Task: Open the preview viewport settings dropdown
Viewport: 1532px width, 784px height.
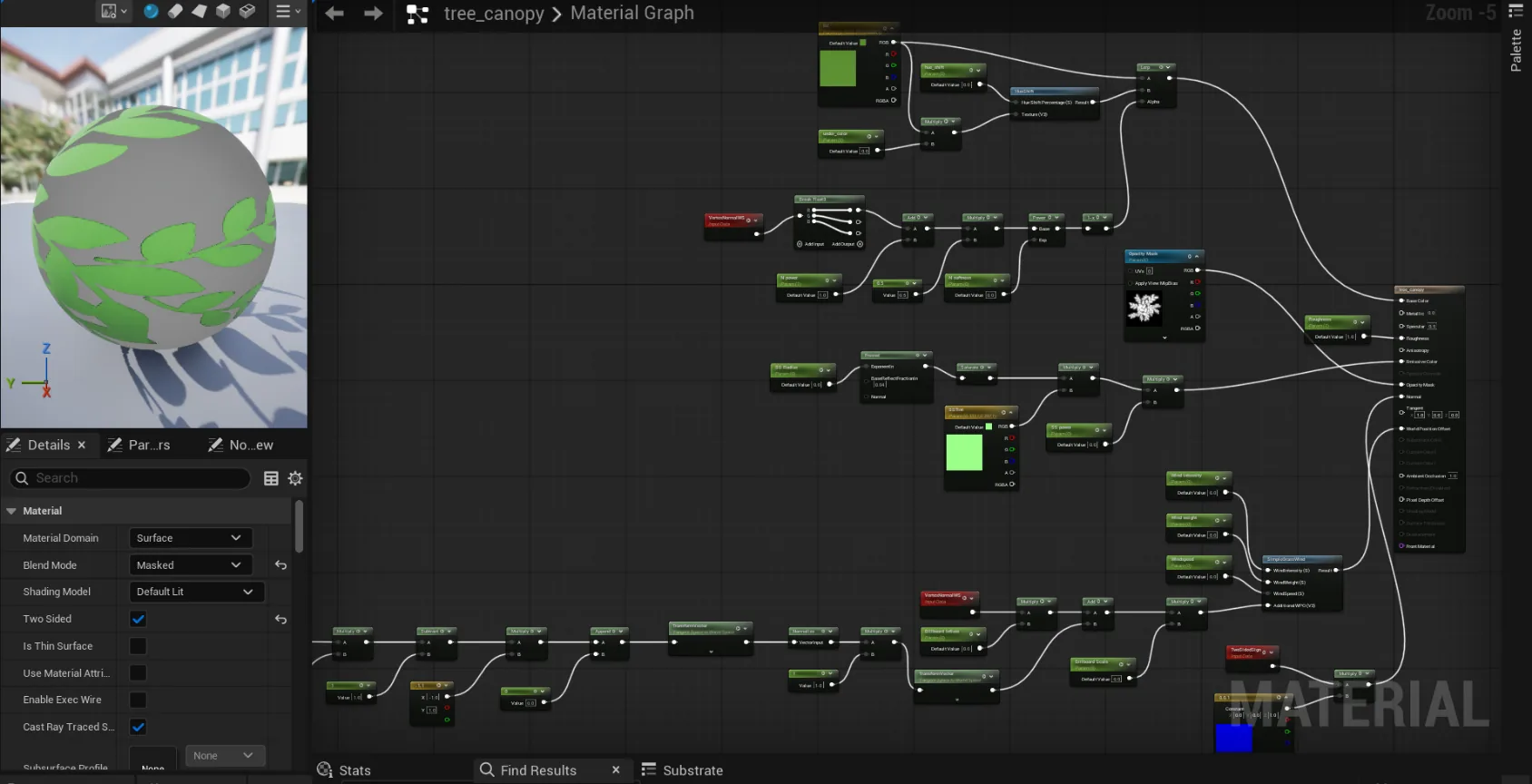Action: click(x=113, y=12)
